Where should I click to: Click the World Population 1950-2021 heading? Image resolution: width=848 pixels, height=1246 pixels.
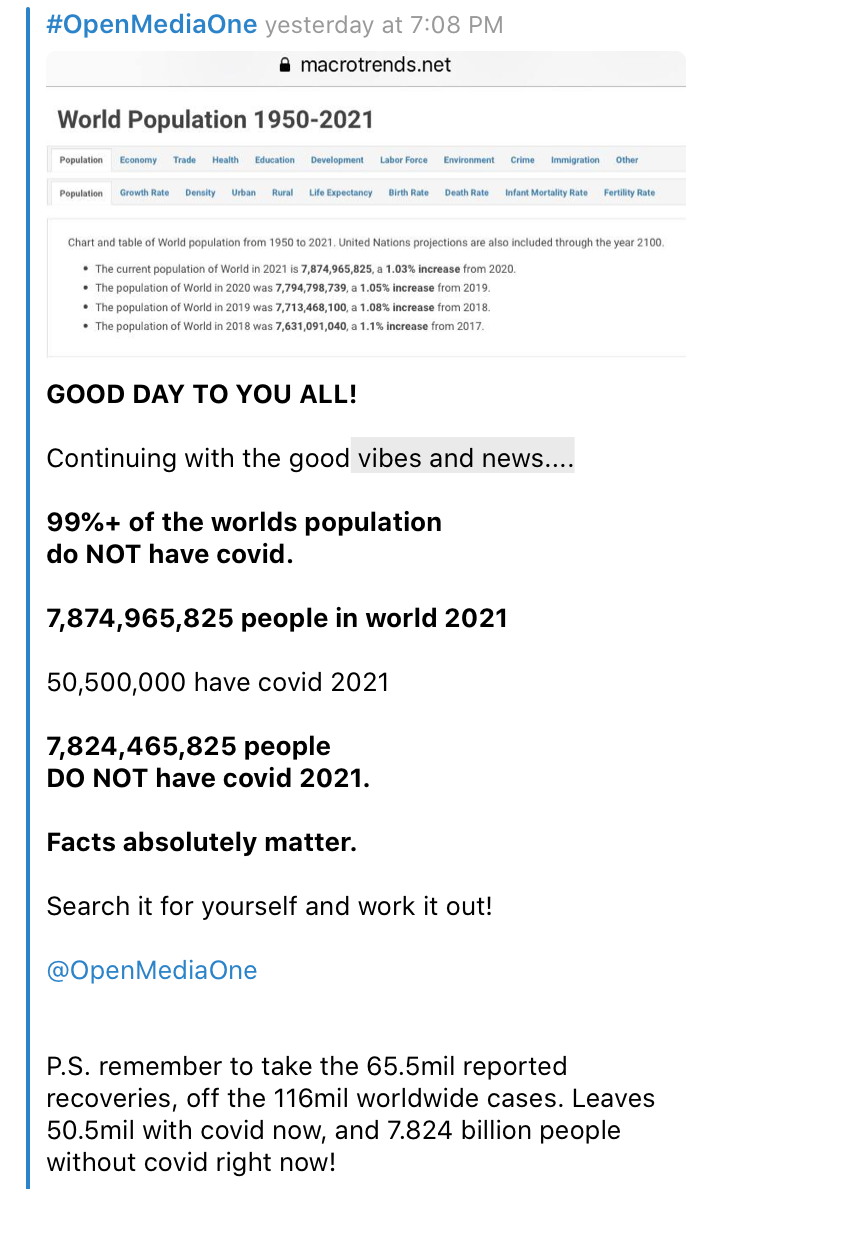215,120
